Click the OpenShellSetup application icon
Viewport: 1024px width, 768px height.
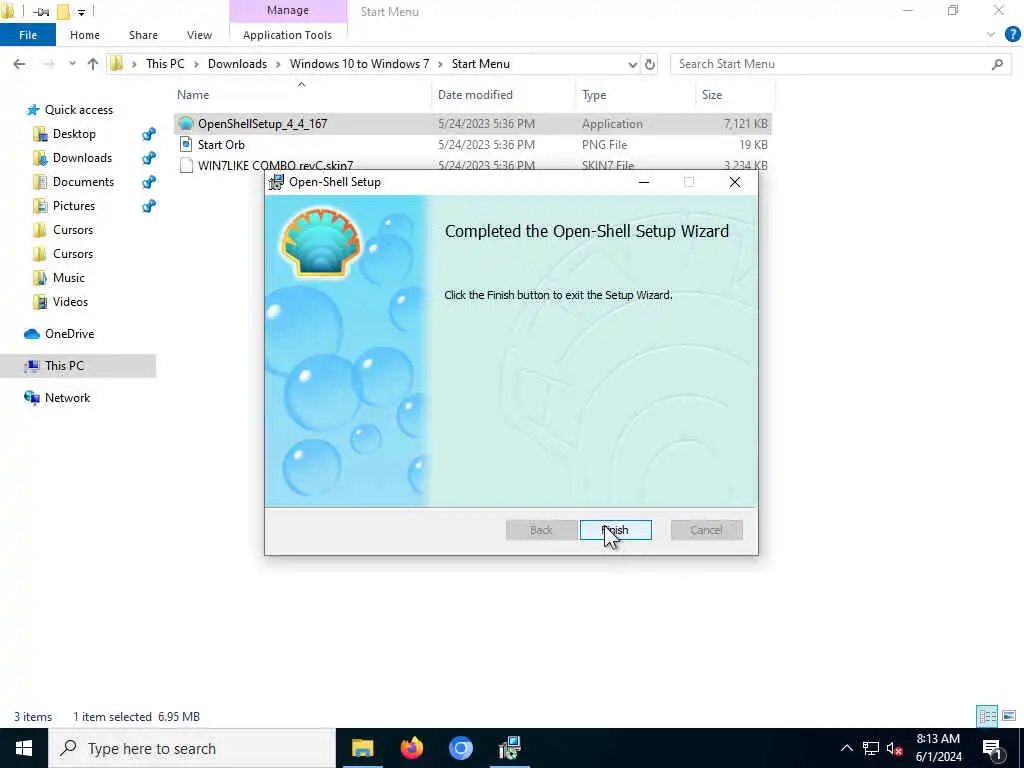[186, 123]
